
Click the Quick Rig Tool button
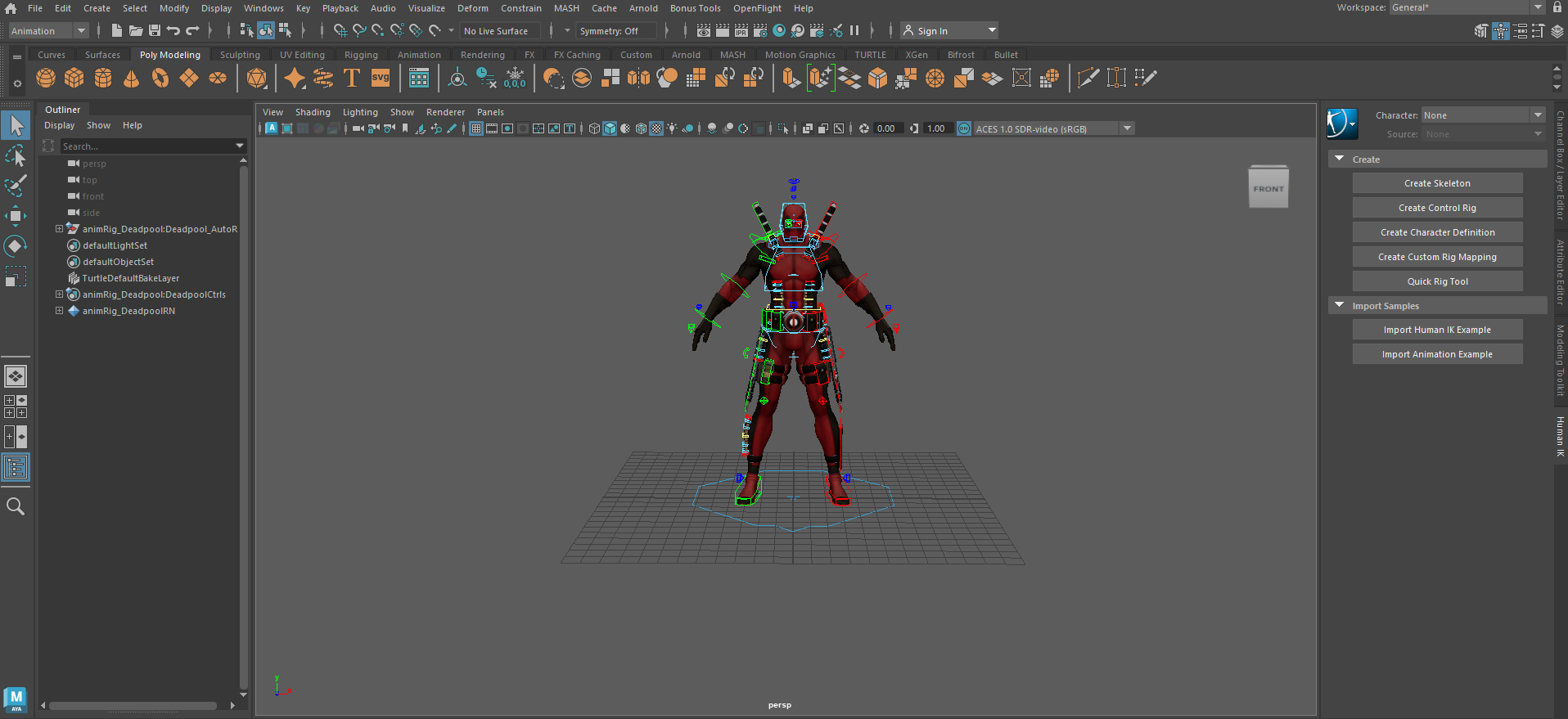1437,281
